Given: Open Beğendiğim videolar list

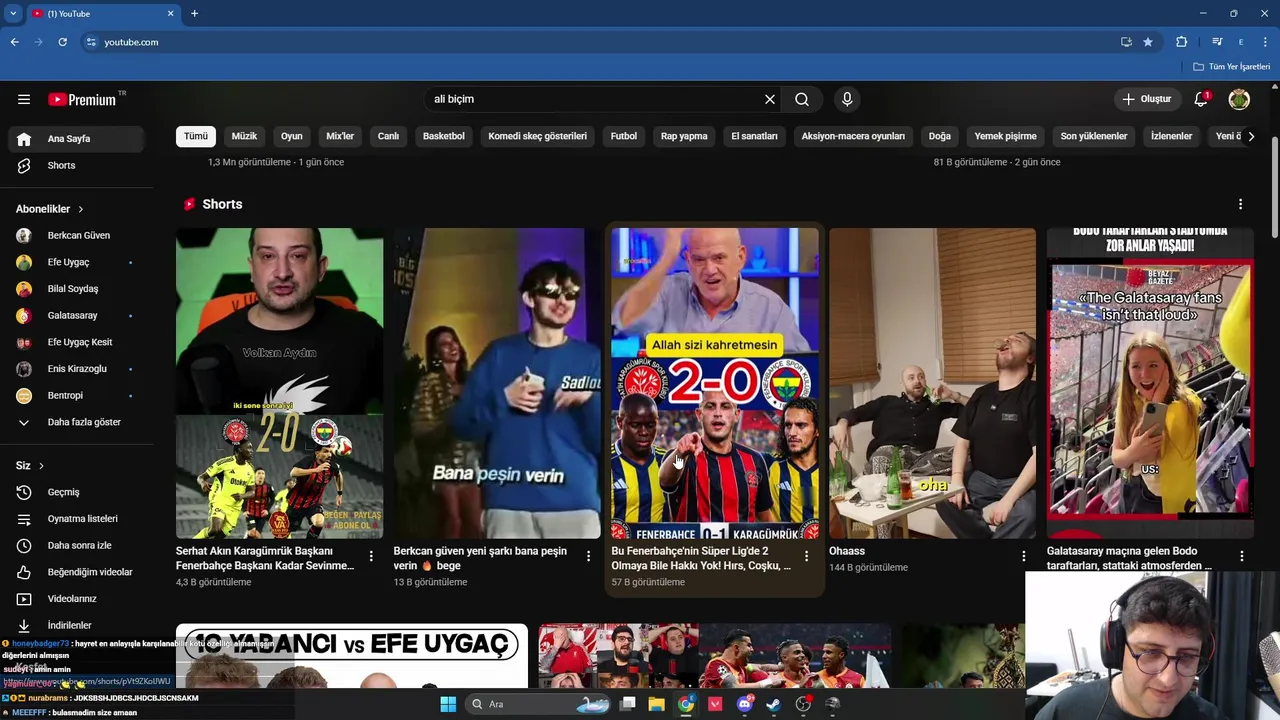Looking at the screenshot, I should (78, 572).
